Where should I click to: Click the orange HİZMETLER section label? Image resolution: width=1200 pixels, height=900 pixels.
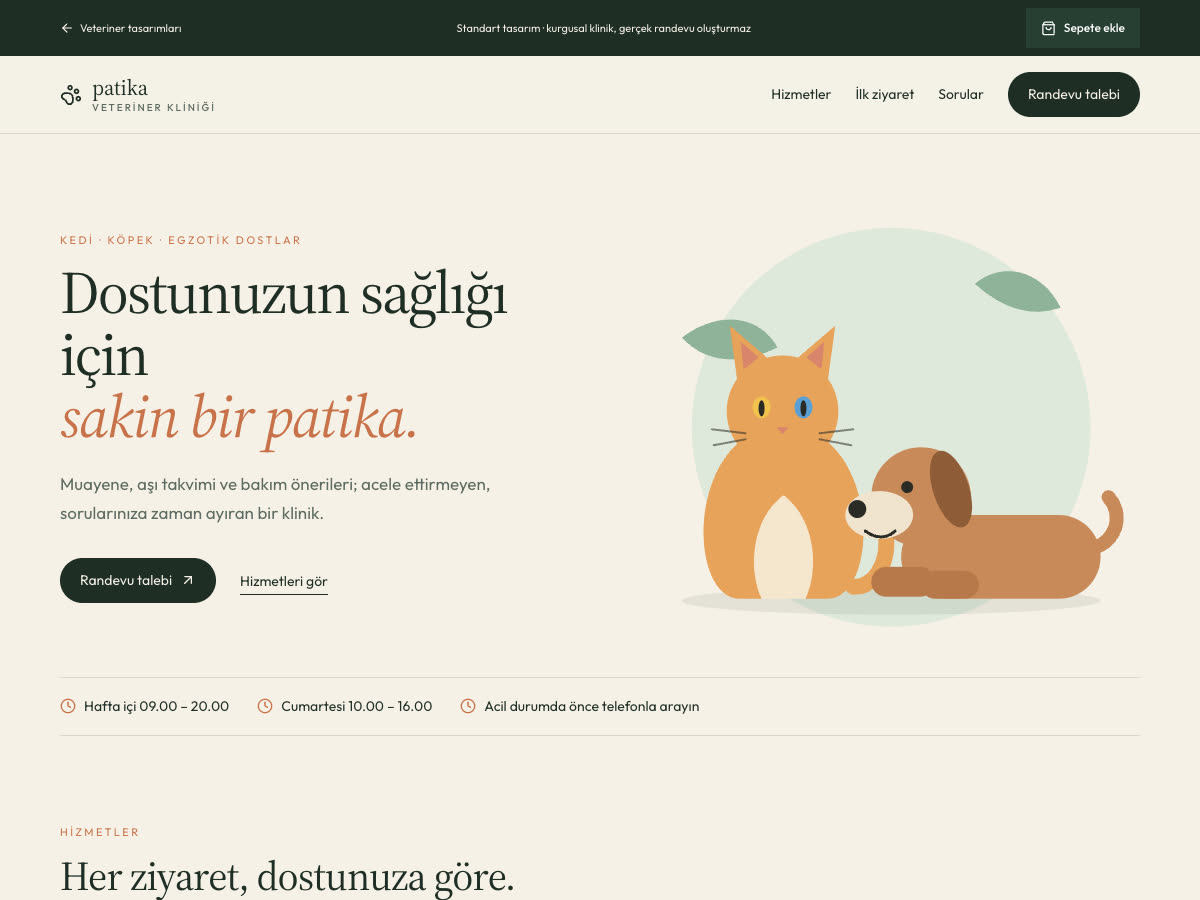[100, 832]
